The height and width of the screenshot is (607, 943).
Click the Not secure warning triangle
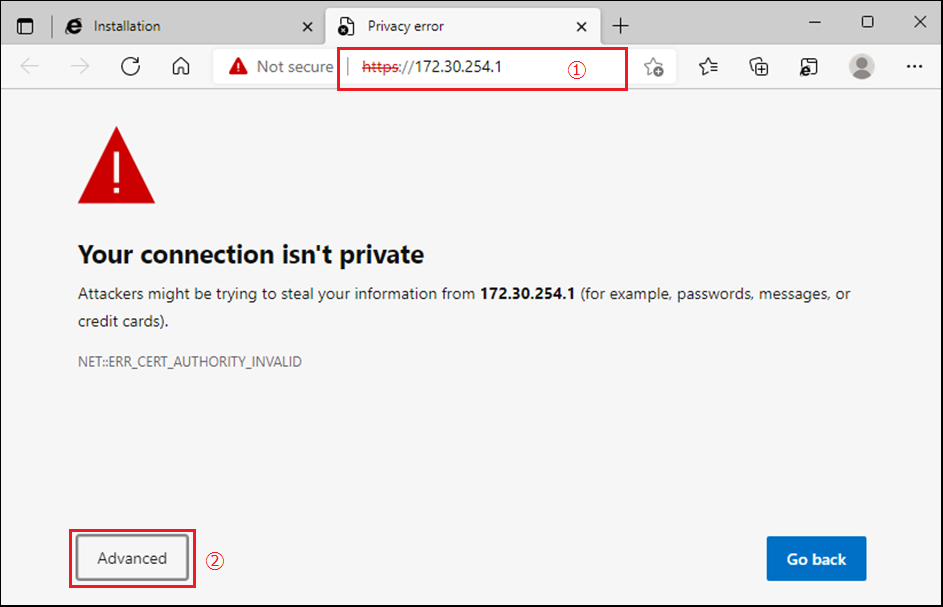pyautogui.click(x=238, y=66)
